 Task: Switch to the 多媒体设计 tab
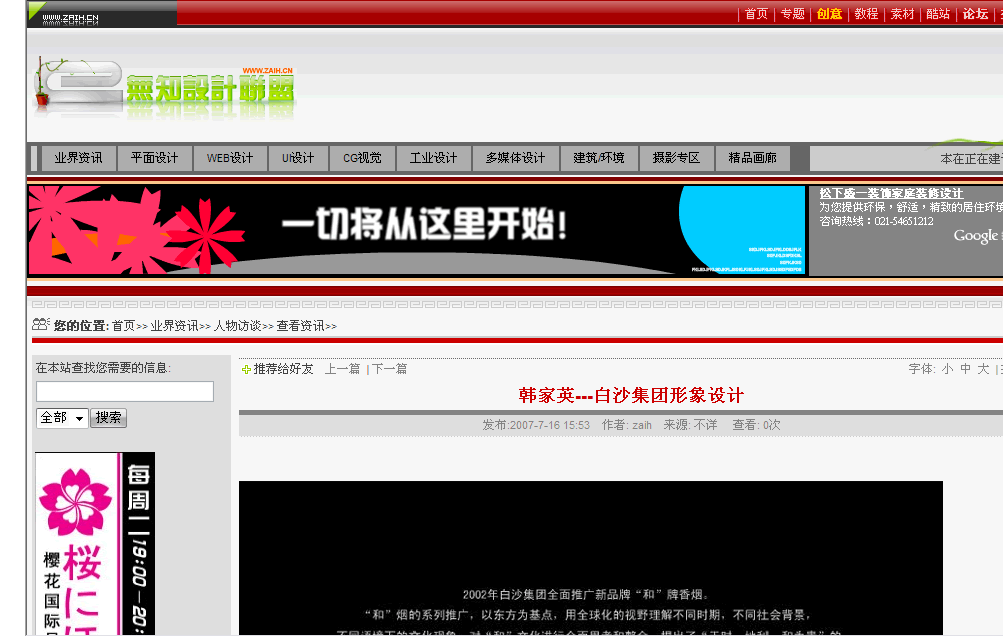point(516,158)
